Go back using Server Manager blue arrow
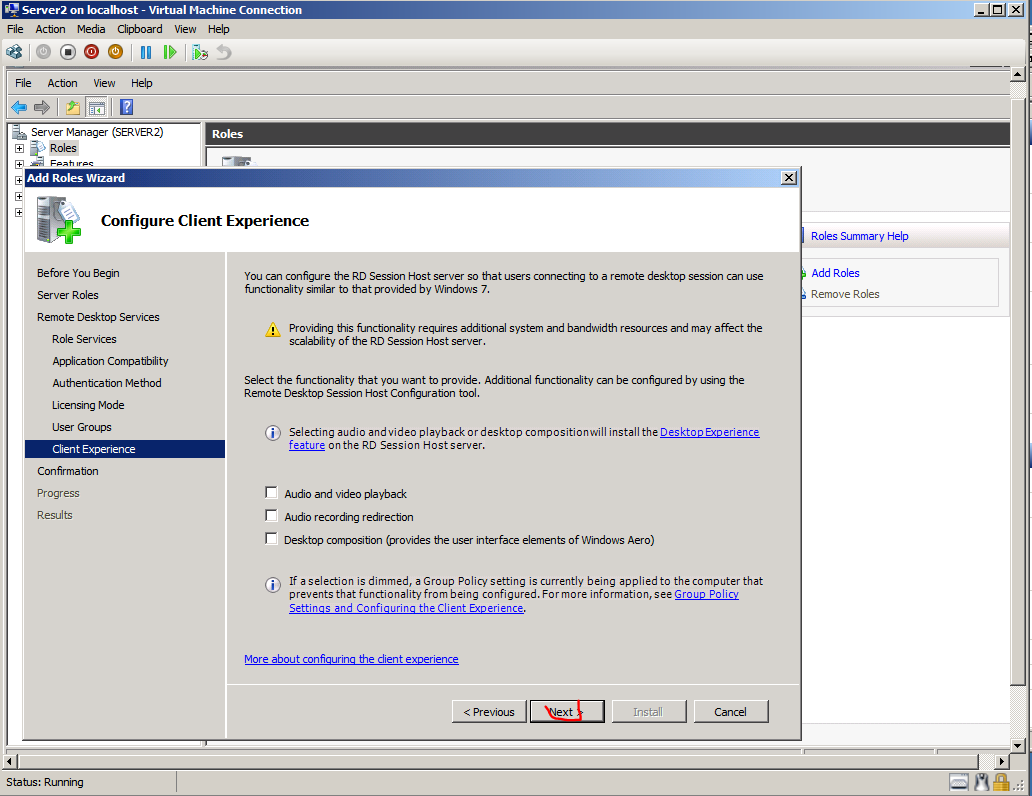The image size is (1032, 796). [19, 107]
